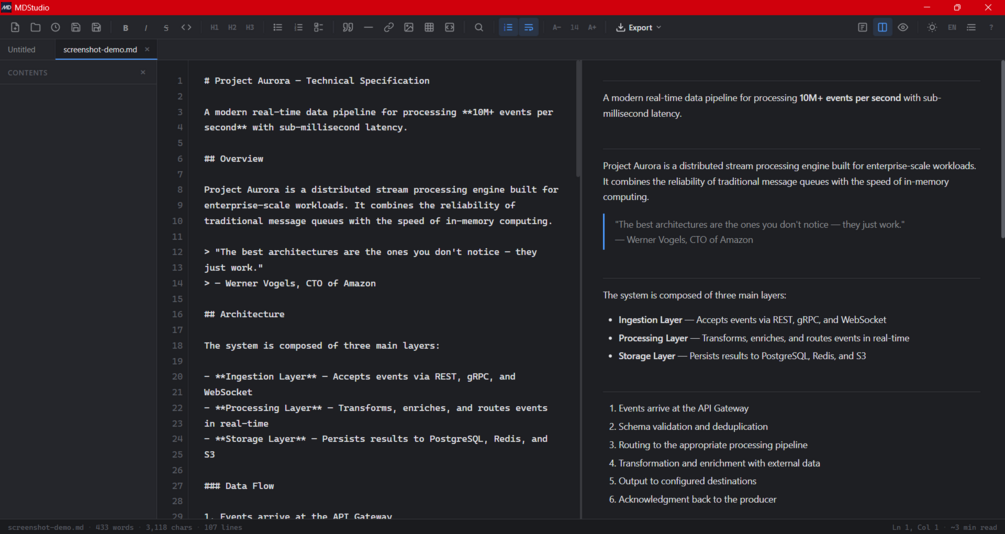Create a new file with the toolbar icon
The height and width of the screenshot is (534, 1005).
click(15, 28)
